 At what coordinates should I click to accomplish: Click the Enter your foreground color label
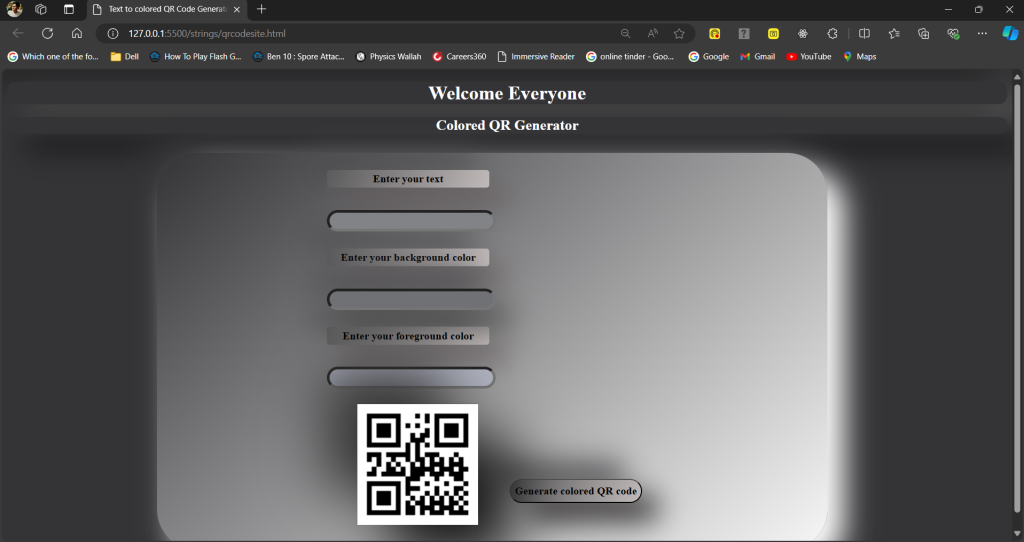pyautogui.click(x=408, y=336)
